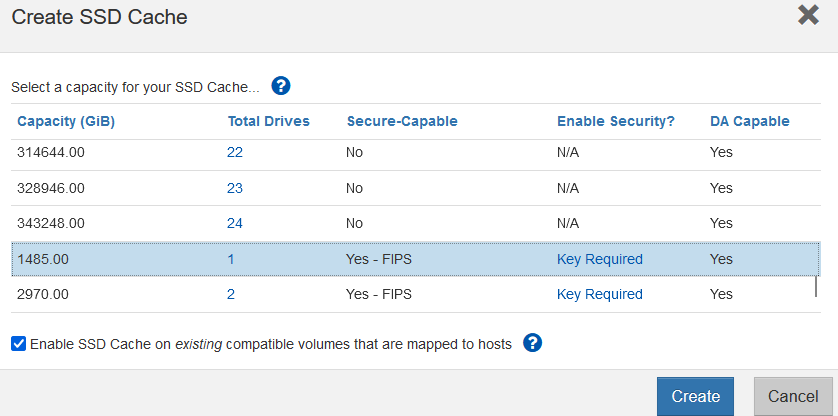Sort by Secure-Capable column header

(402, 121)
